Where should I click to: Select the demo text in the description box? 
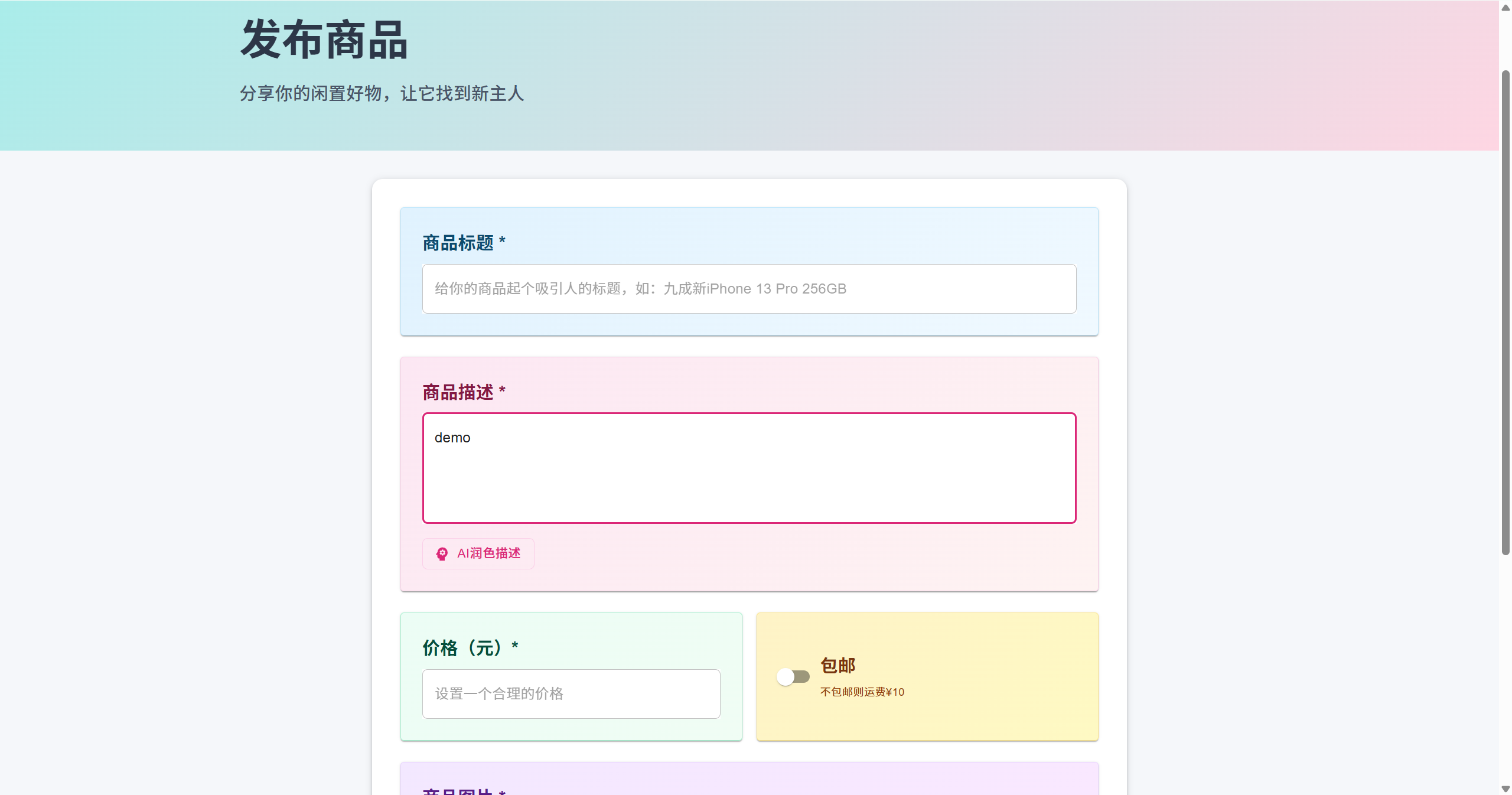[452, 438]
